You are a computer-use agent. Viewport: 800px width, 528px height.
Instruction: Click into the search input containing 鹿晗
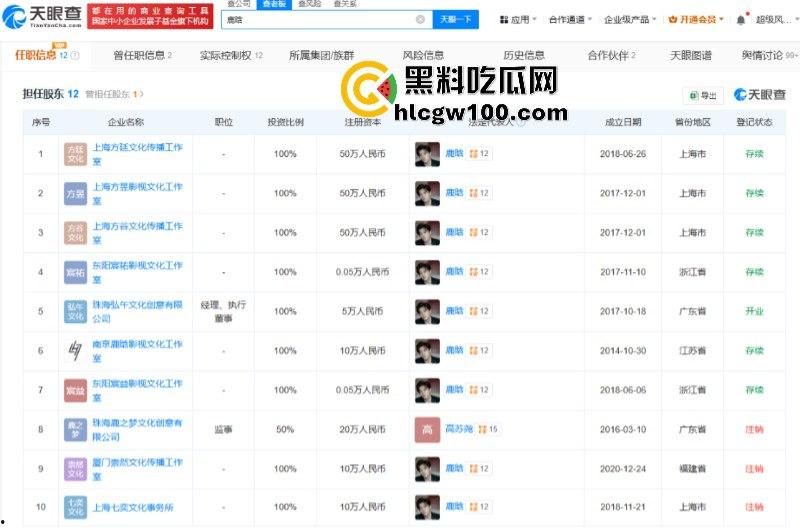(330, 20)
